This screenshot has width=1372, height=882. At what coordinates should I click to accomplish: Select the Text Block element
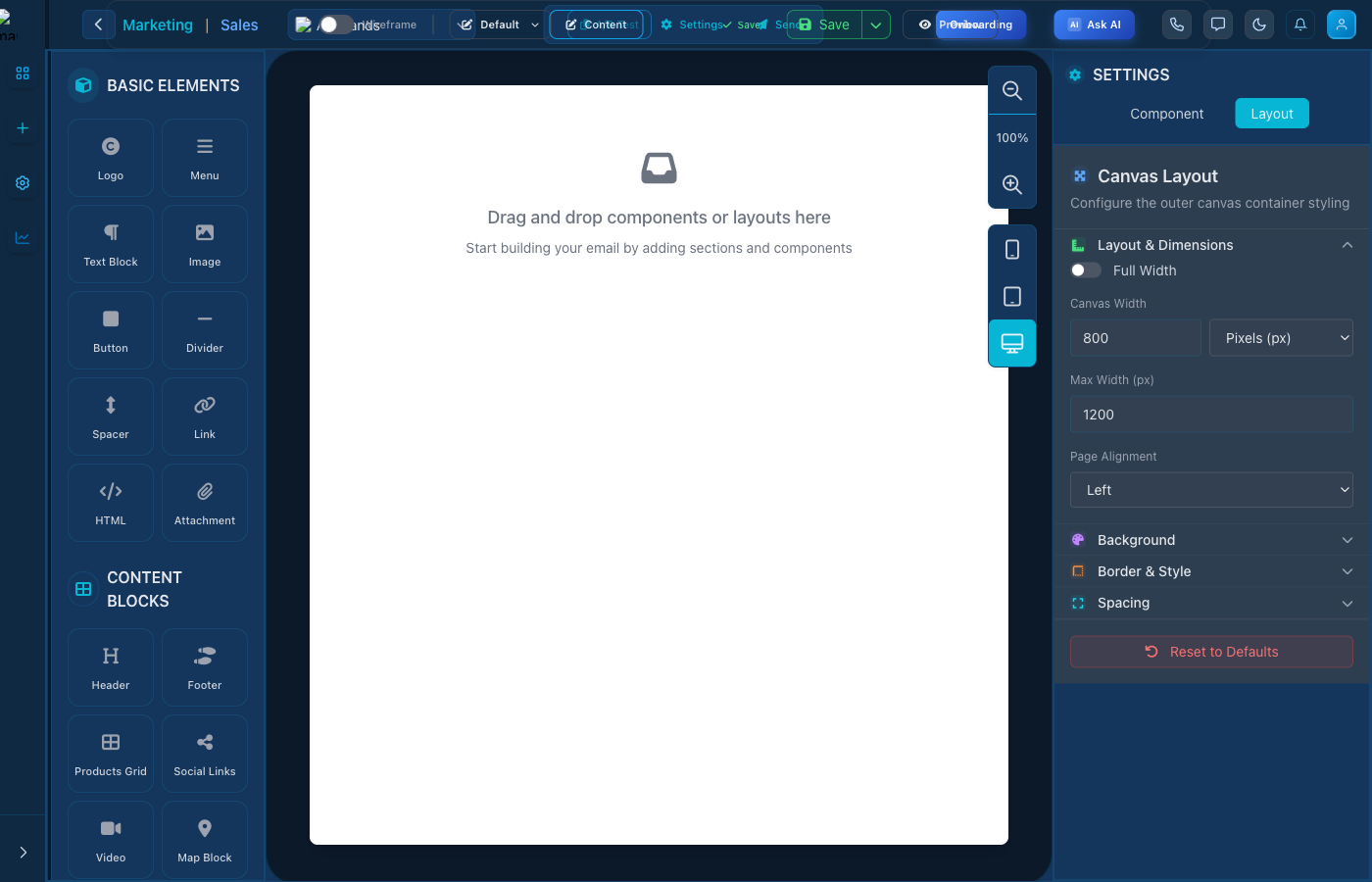111,244
